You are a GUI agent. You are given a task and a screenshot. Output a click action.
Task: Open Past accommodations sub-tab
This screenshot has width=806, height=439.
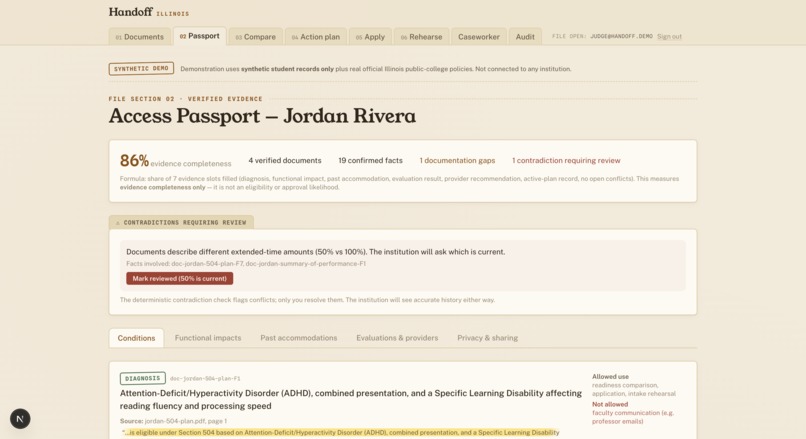[299, 338]
